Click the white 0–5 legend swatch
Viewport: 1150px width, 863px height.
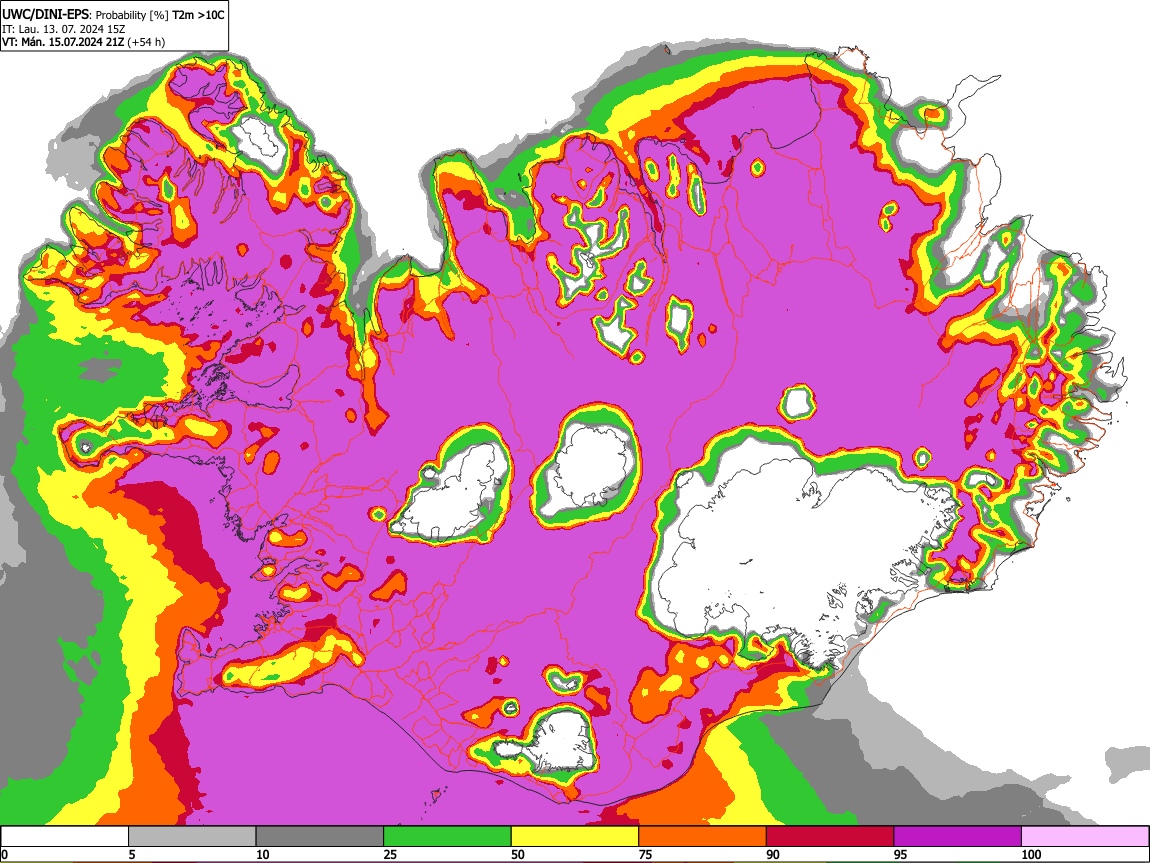(x=65, y=836)
